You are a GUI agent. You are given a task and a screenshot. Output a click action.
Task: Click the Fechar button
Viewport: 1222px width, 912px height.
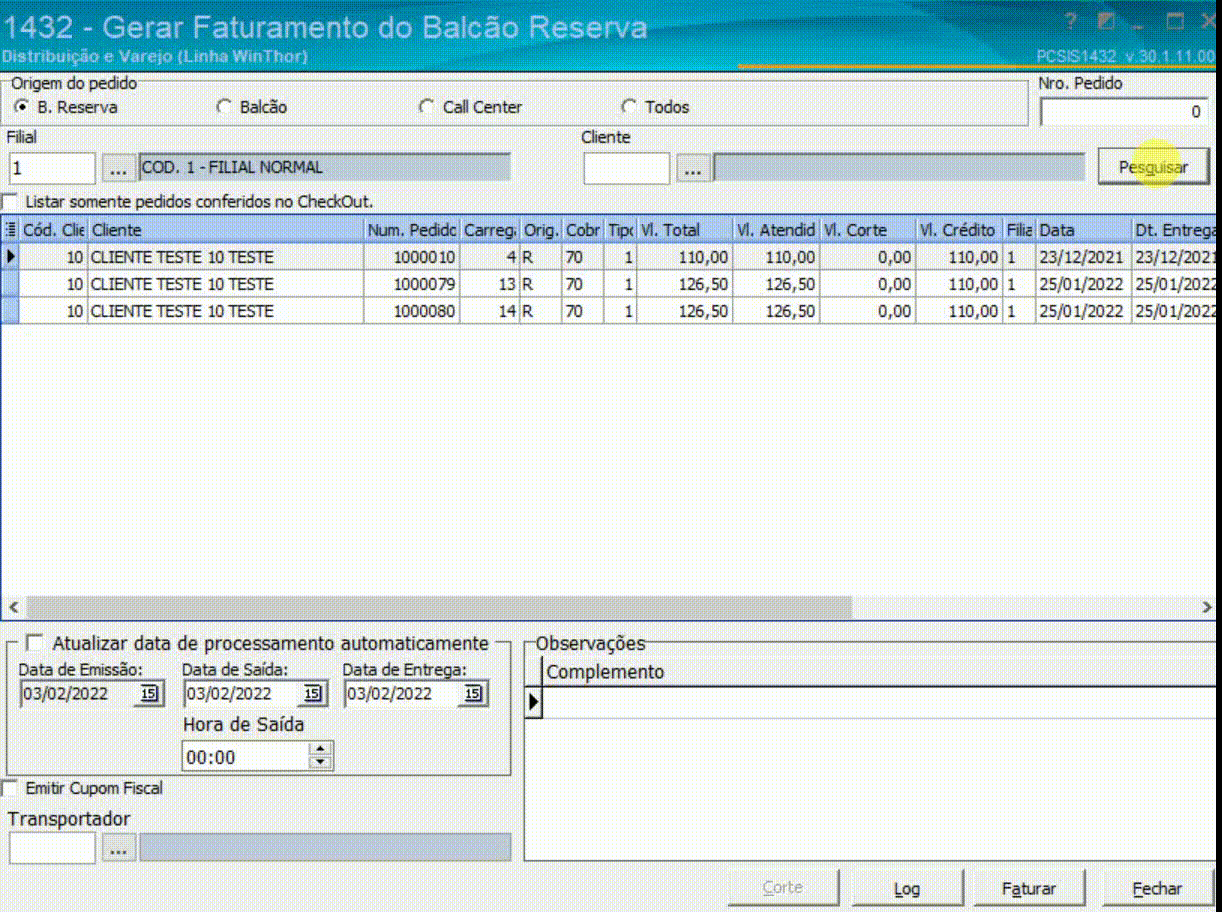coord(1157,888)
